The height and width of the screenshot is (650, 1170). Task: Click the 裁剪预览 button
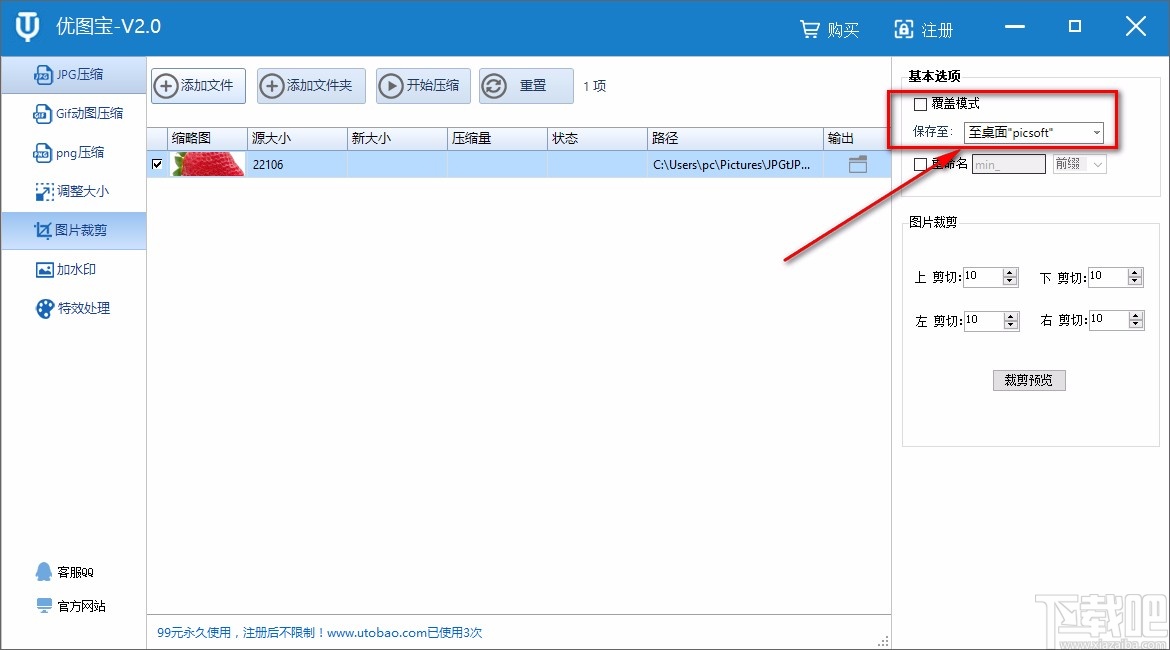click(1029, 381)
